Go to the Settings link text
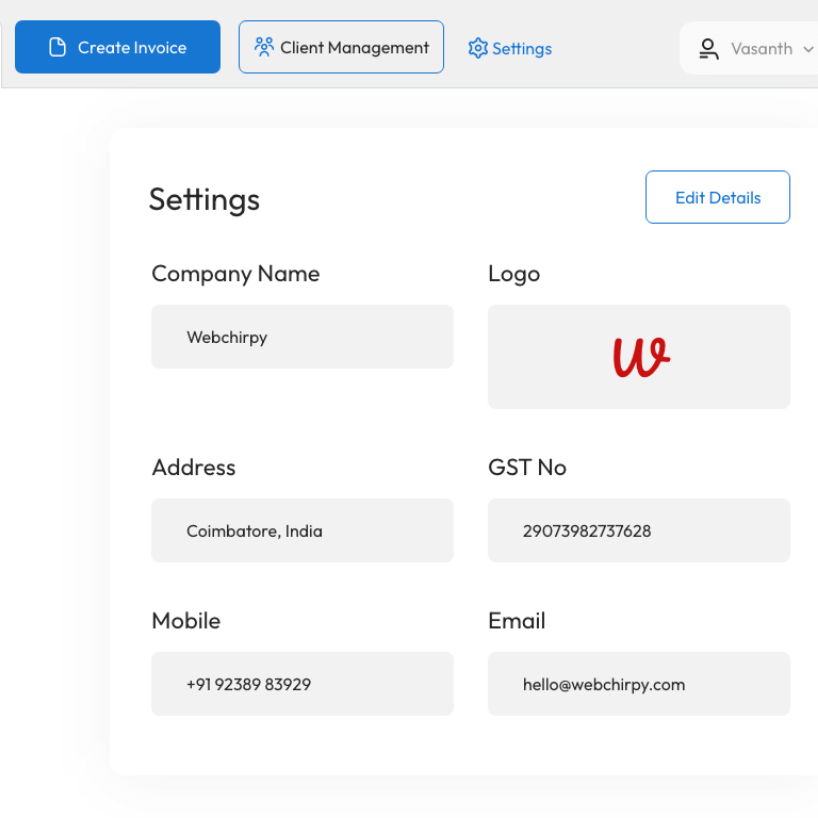Viewport: 818px width, 818px height. 522,48
